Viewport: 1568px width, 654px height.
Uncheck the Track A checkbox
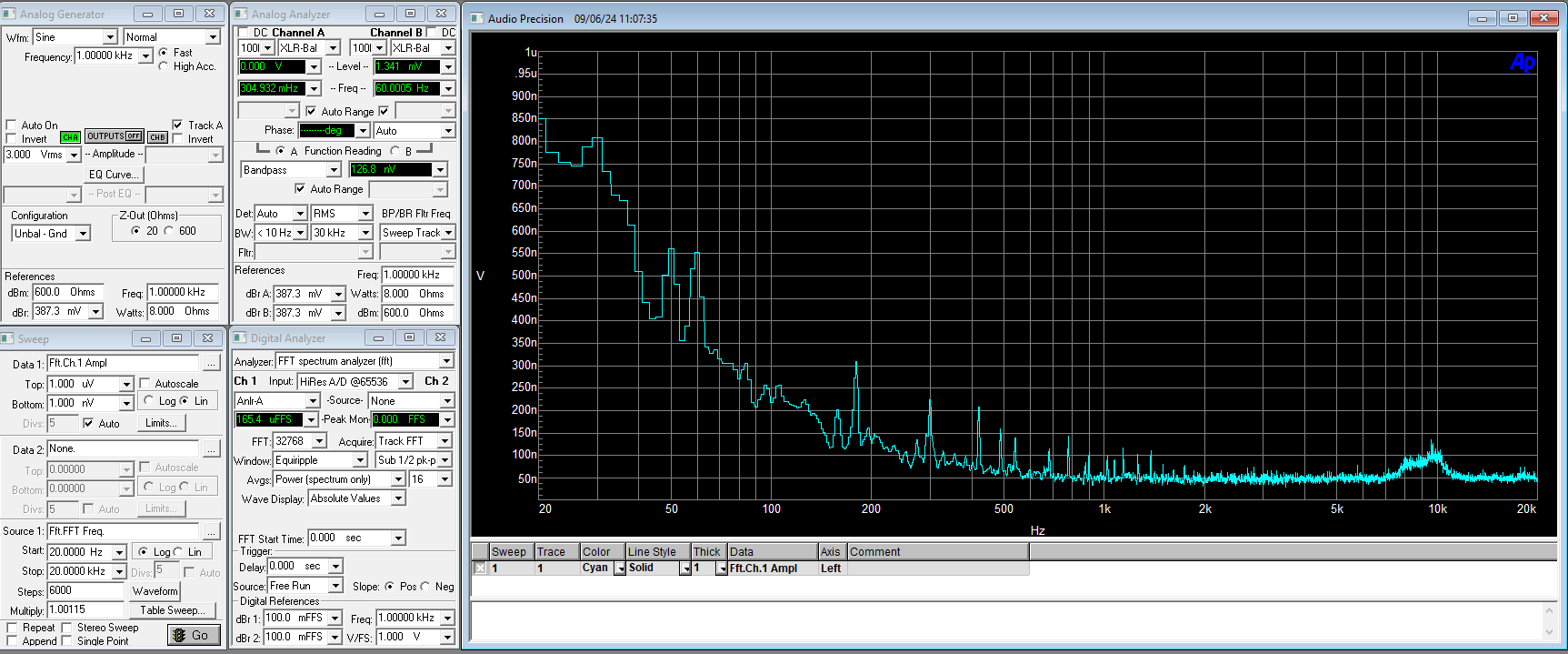click(177, 126)
